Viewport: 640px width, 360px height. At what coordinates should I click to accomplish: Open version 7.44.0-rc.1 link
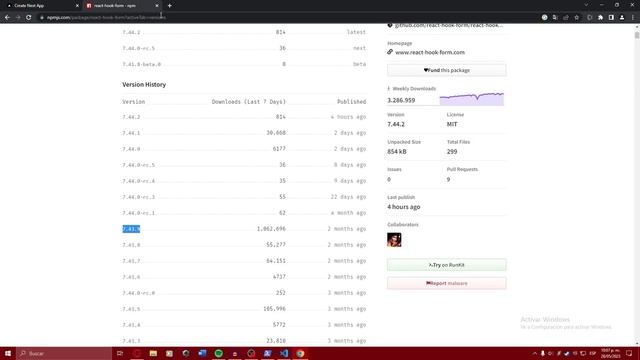(x=138, y=213)
